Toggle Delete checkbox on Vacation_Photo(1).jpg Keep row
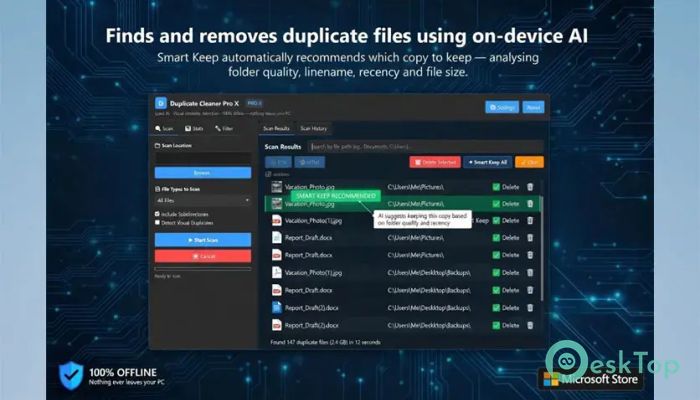 (x=496, y=221)
